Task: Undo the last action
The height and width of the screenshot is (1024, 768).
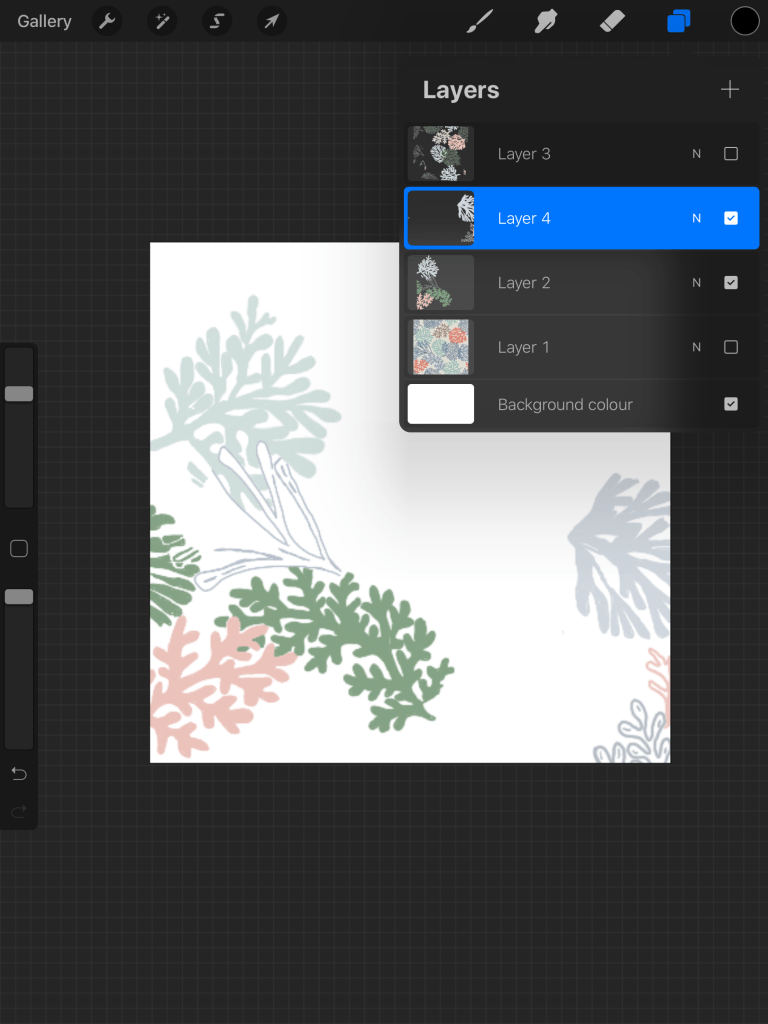Action: click(19, 774)
